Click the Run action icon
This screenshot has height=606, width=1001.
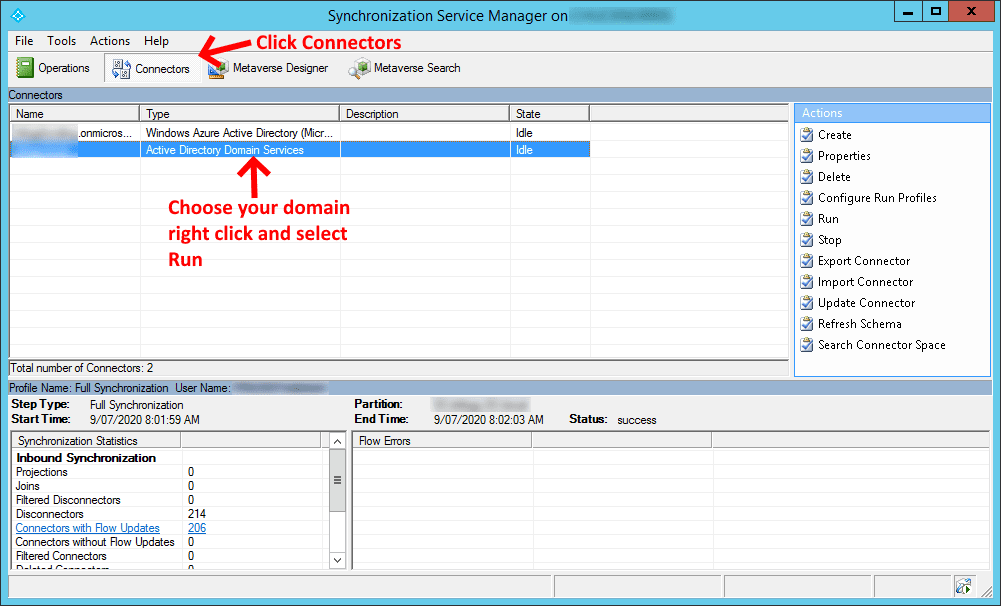[807, 219]
